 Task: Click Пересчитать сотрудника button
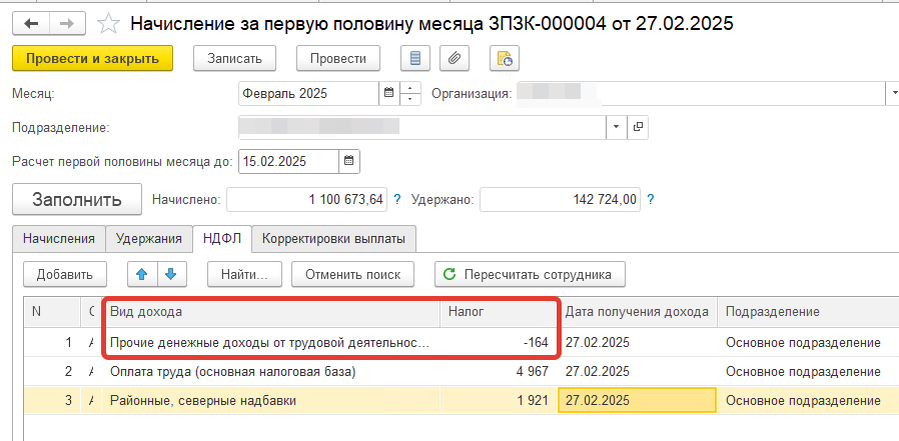pos(530,274)
